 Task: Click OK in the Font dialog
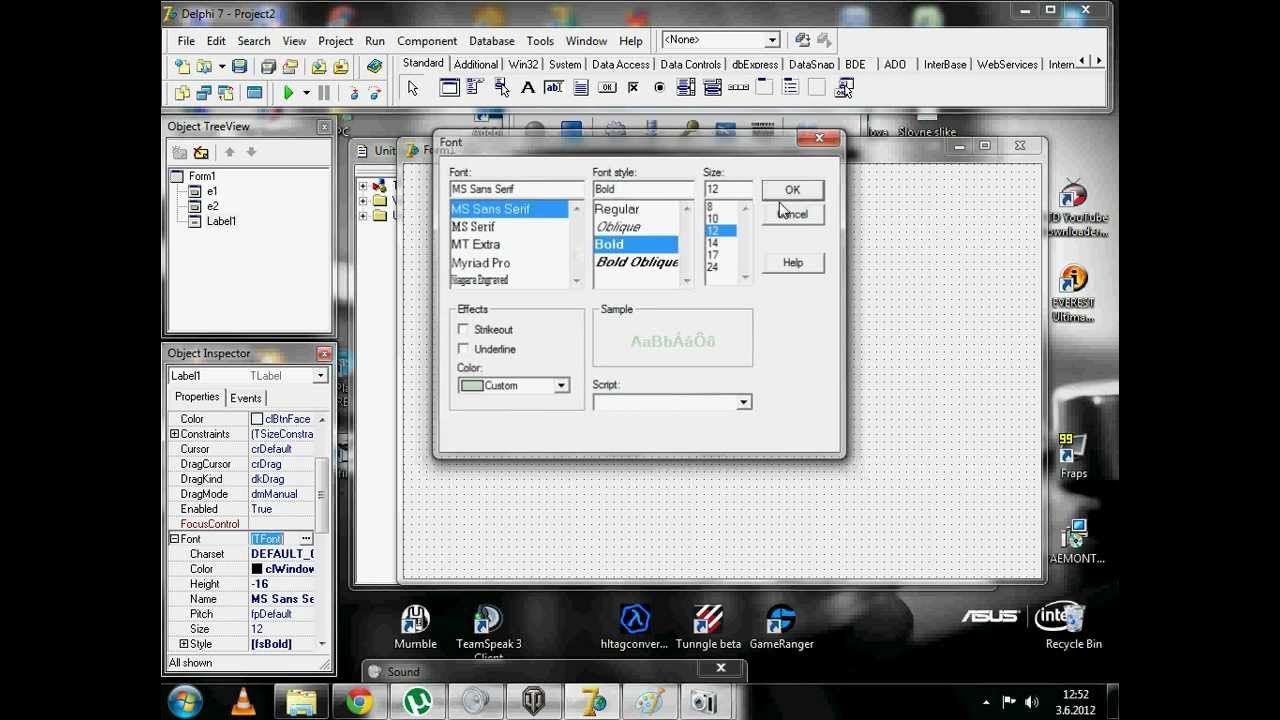click(x=792, y=190)
